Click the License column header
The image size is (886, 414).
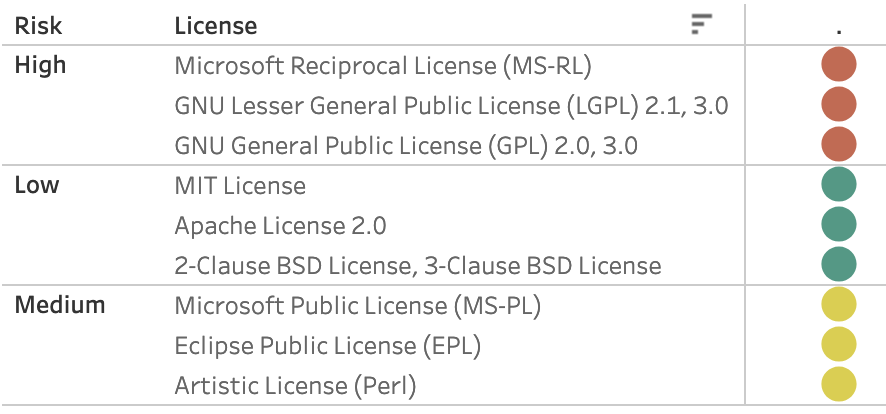(215, 25)
